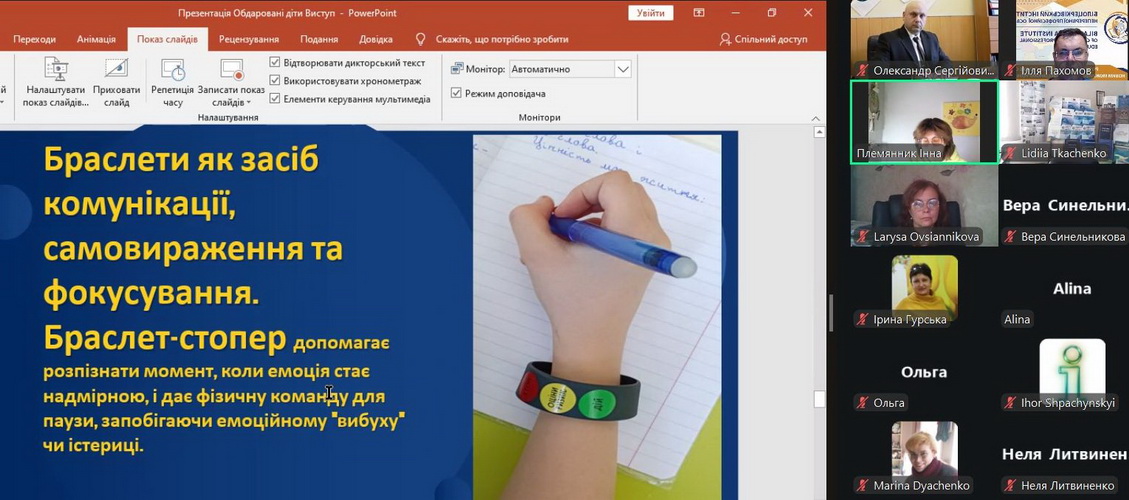Collapse the ribbon with the chevron arrow

[x=815, y=118]
